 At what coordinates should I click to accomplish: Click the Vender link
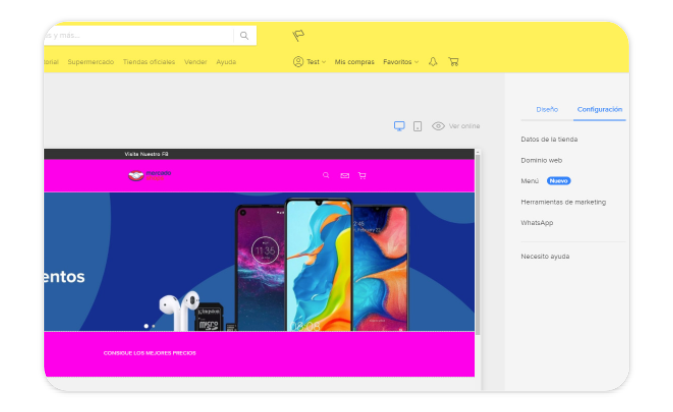tap(195, 62)
